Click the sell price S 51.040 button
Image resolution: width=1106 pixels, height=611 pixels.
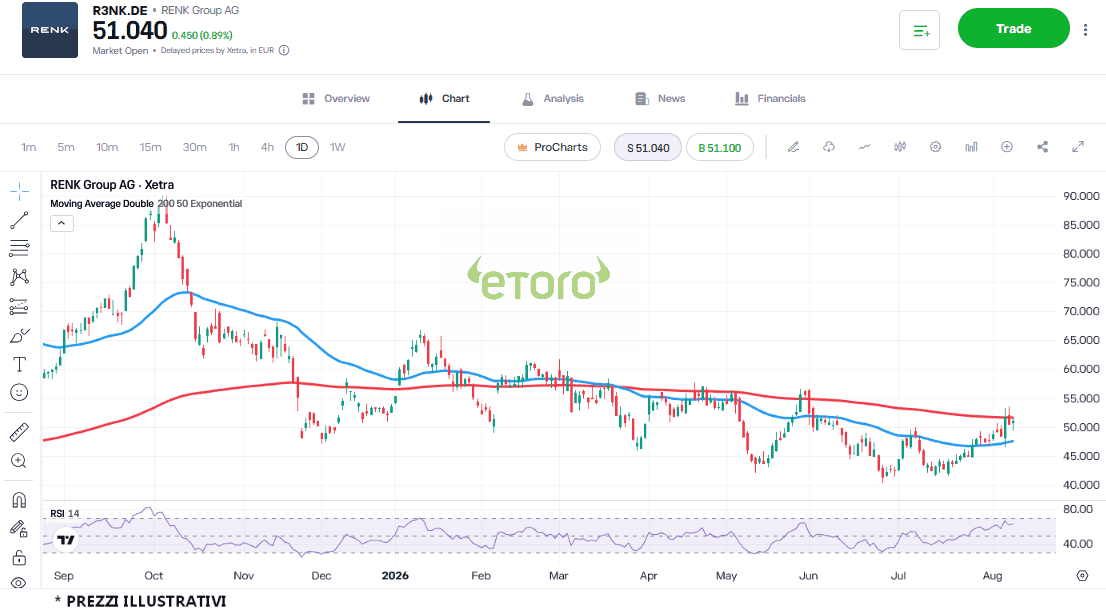click(x=648, y=147)
